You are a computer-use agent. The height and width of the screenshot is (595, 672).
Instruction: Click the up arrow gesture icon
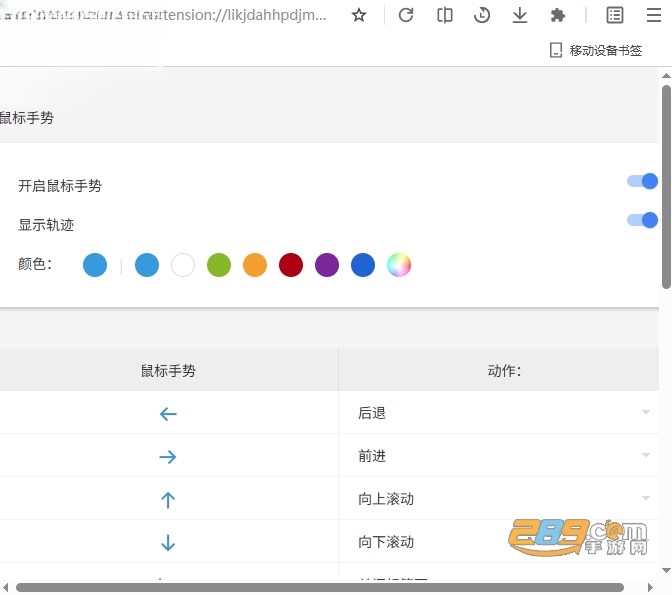click(168, 500)
